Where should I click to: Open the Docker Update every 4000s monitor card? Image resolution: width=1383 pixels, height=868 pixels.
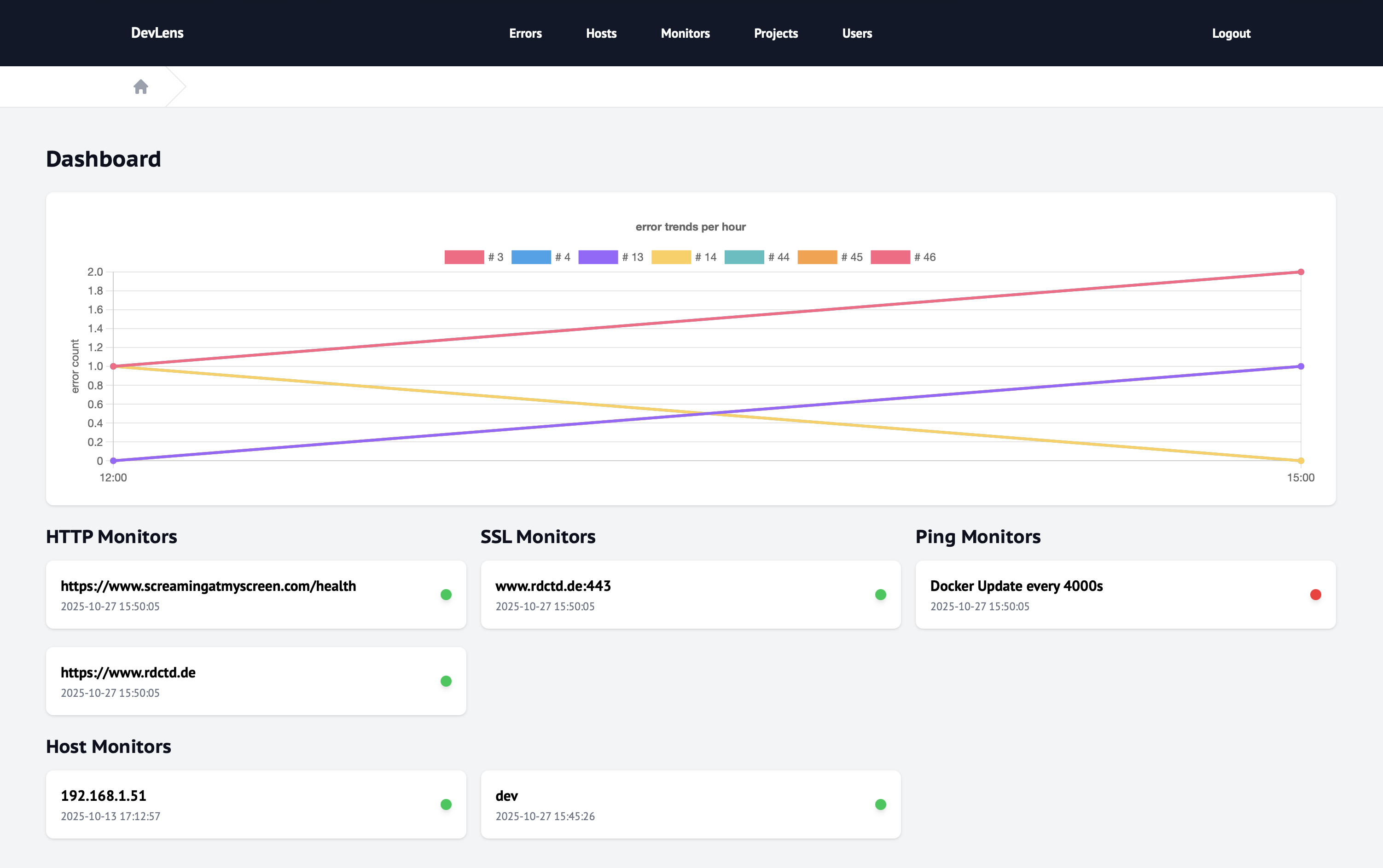(1016, 585)
